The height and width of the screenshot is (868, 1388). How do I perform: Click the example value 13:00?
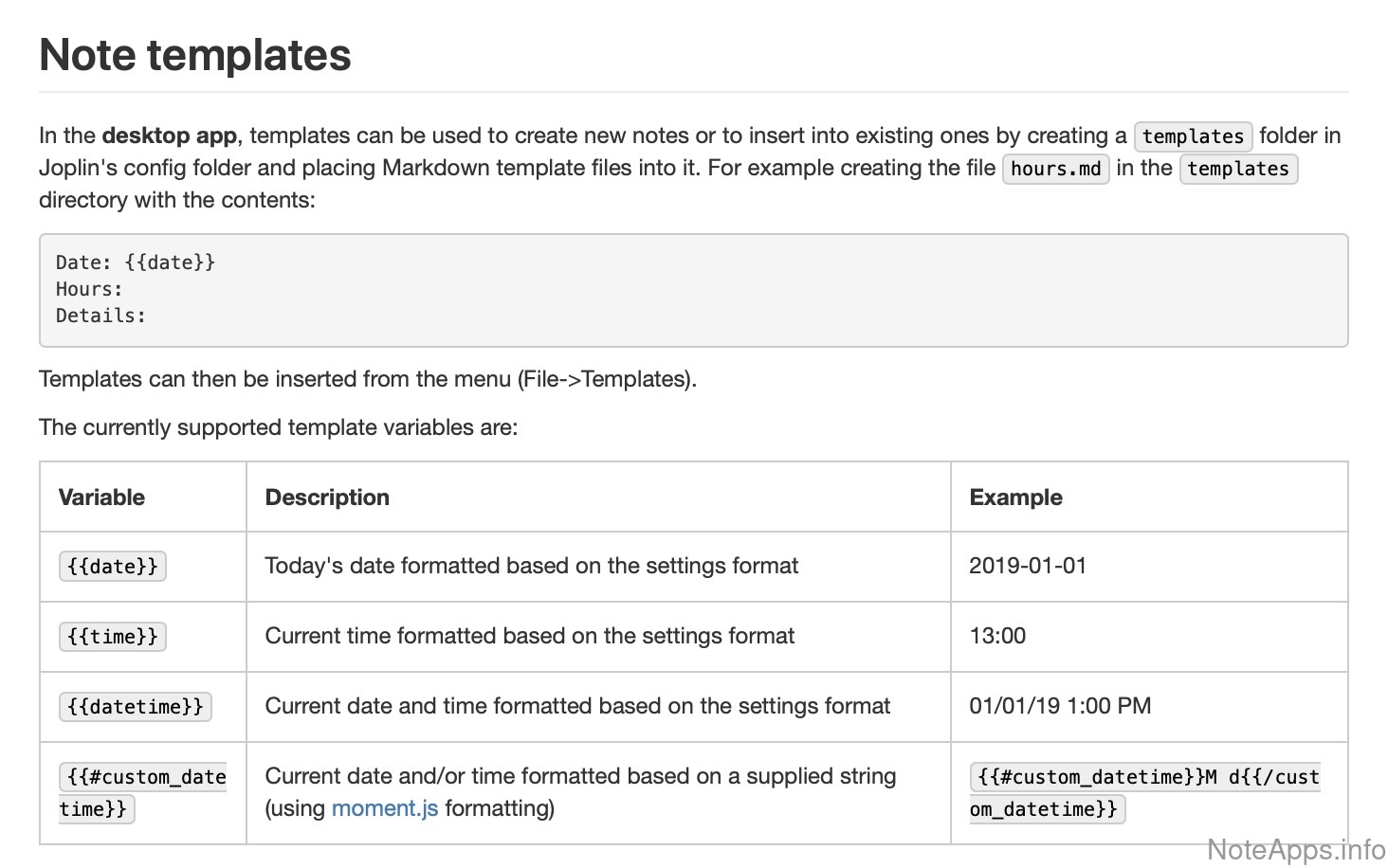click(997, 636)
